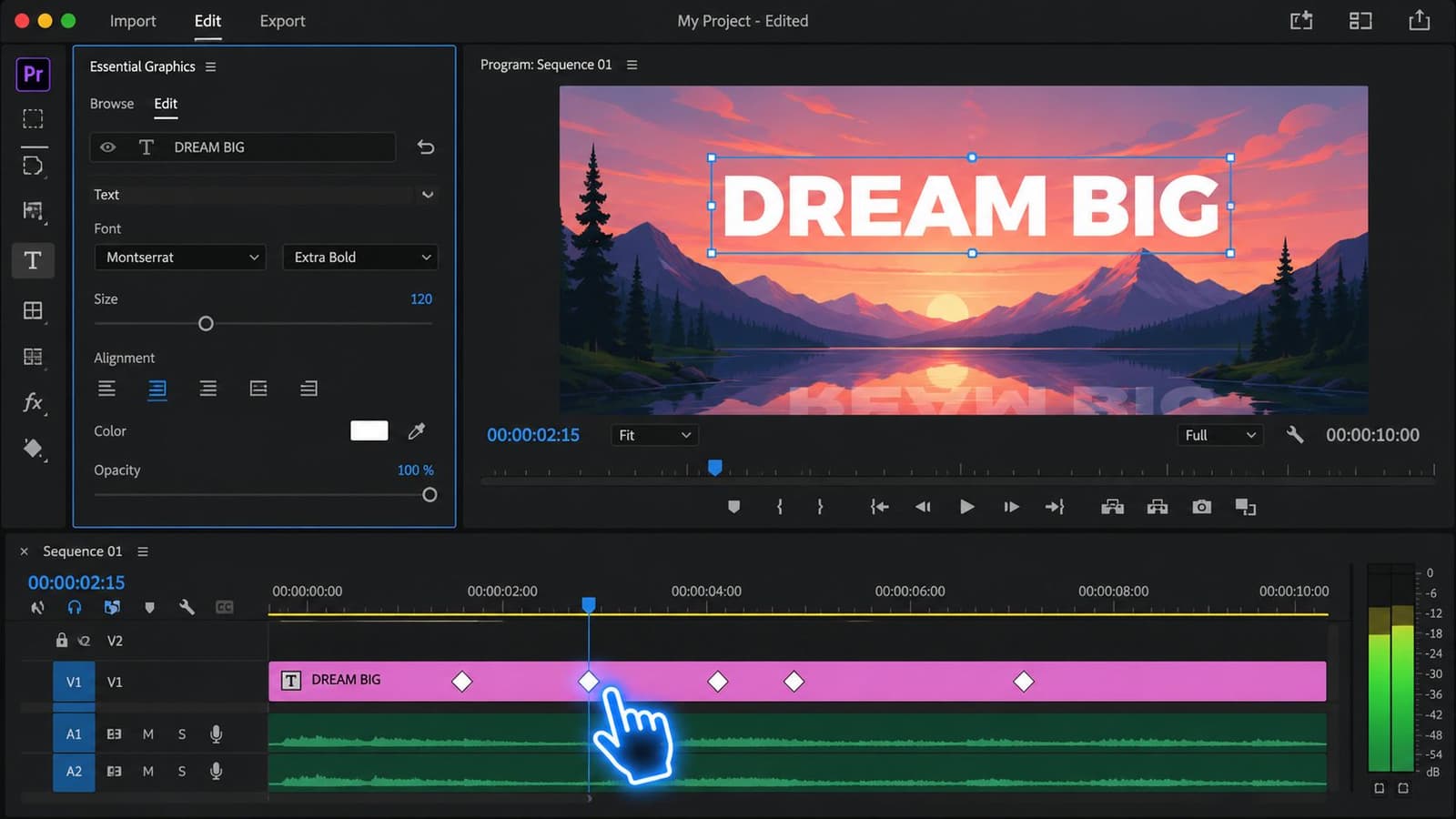The height and width of the screenshot is (819, 1456).
Task: Solo audio track A2
Action: tap(182, 772)
